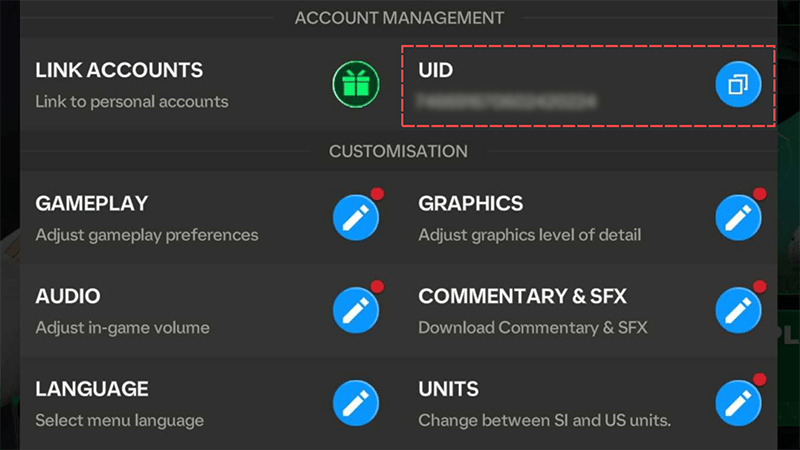Click the green gift icon for Link Accounts
This screenshot has height=450, width=800.
tap(356, 84)
